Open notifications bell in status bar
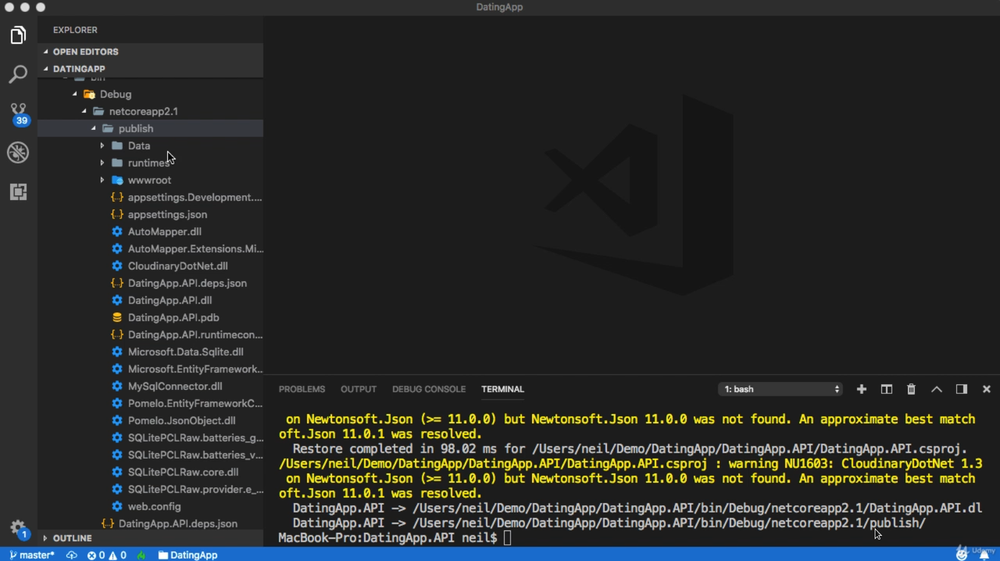1000x561 pixels. click(984, 554)
